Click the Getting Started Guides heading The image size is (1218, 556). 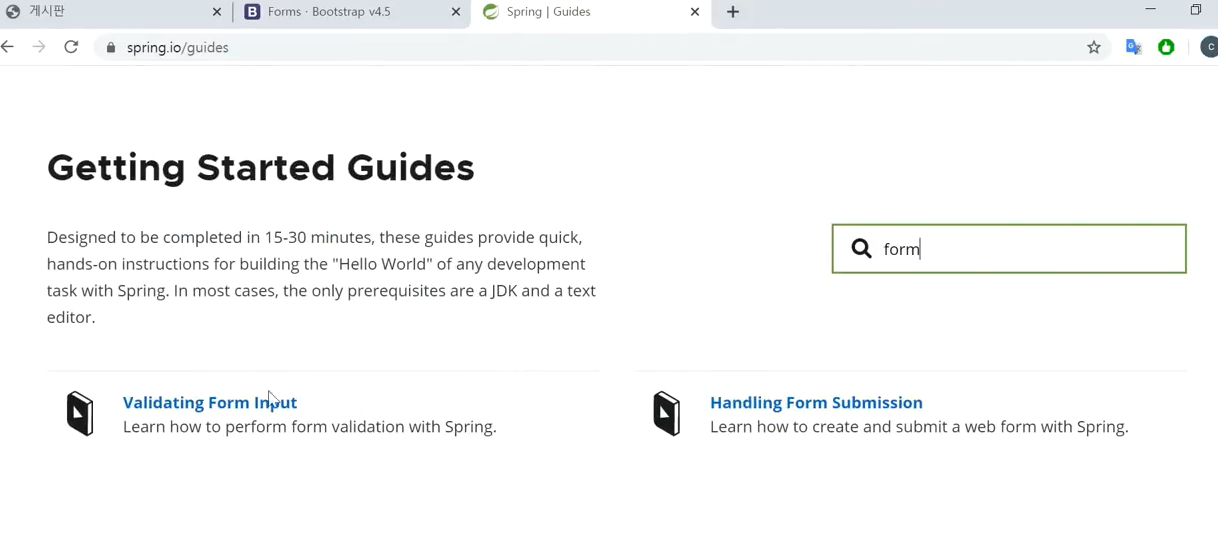(x=261, y=167)
